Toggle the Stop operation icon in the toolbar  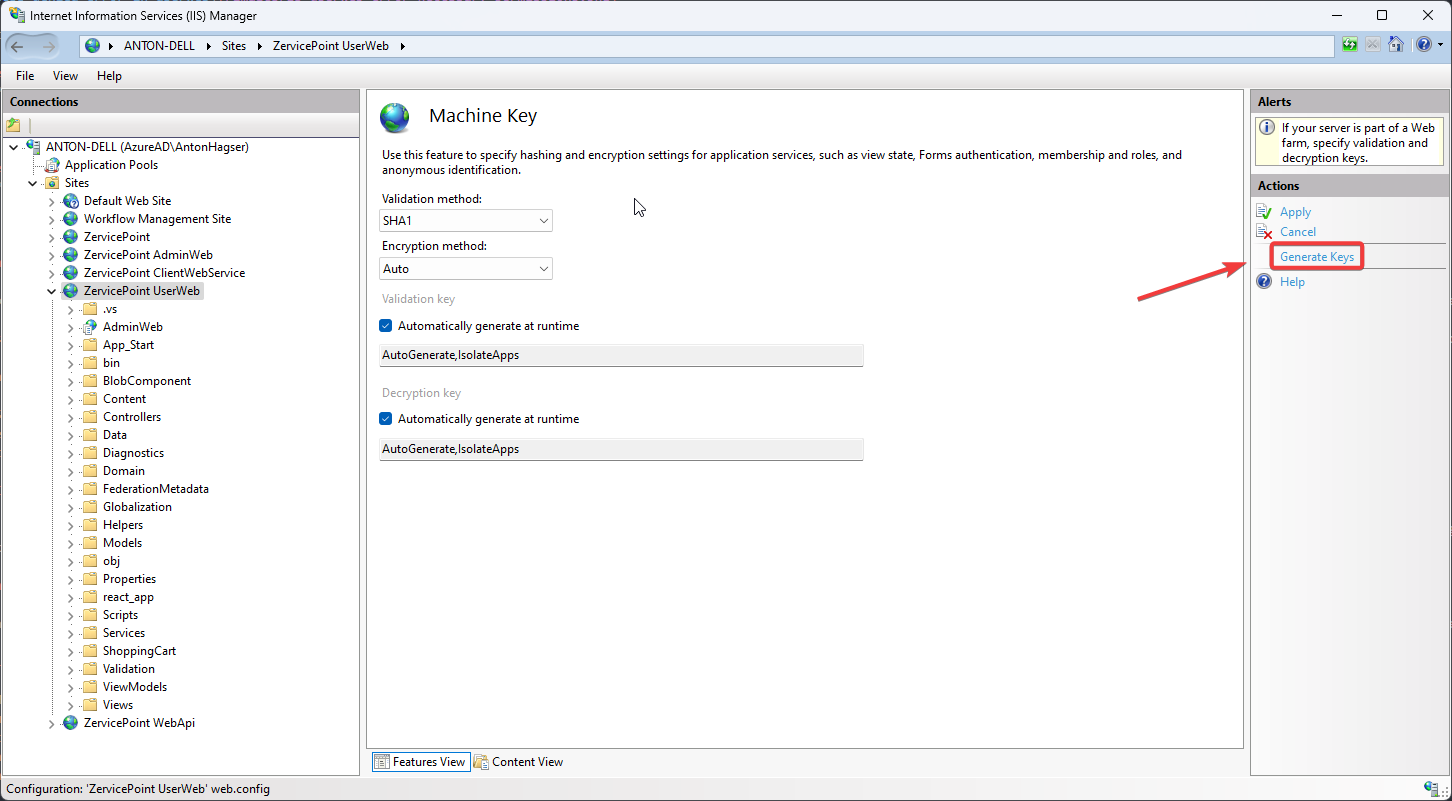click(x=1371, y=44)
